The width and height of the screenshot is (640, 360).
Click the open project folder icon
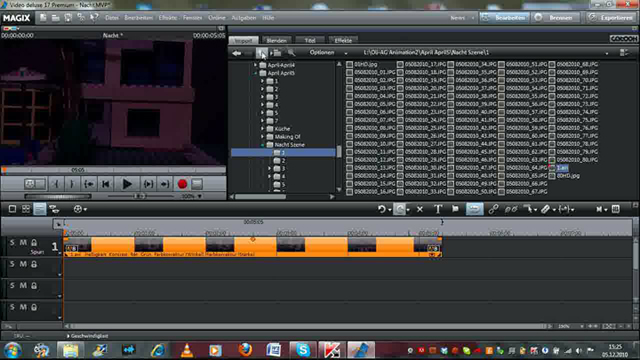56,18
